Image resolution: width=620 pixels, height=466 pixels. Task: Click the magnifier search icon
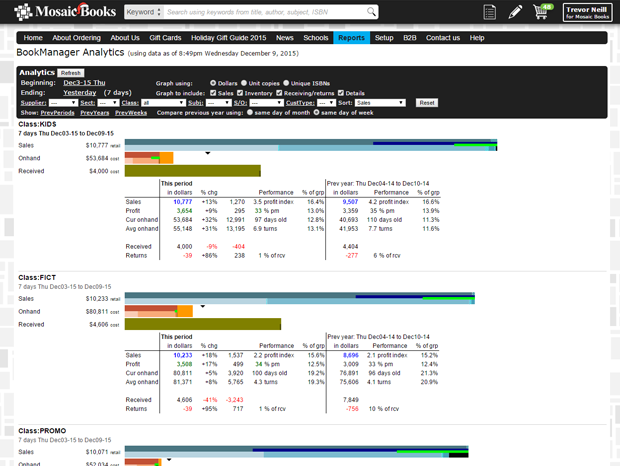coord(372,12)
